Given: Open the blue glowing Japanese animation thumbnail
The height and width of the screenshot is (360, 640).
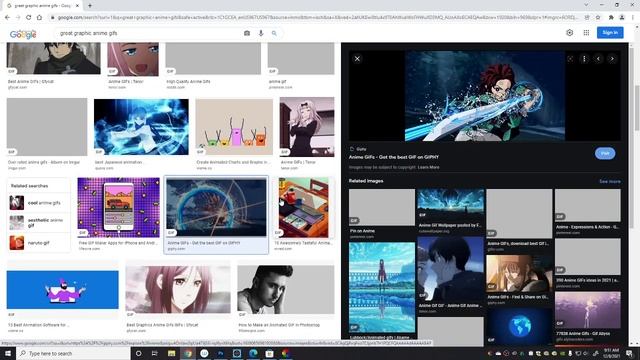Looking at the screenshot, I should [x=141, y=127].
